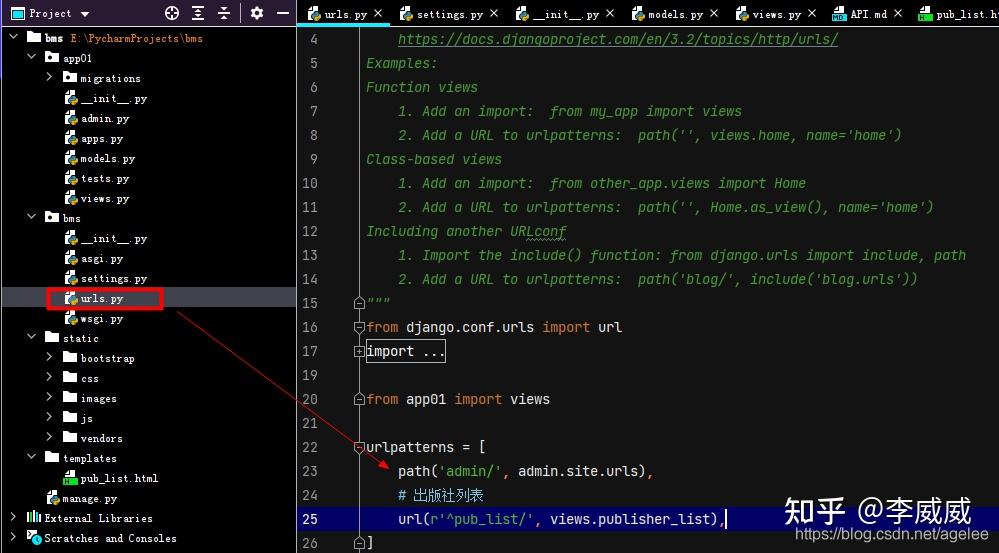Close the API.md tab

pyautogui.click(x=898, y=13)
